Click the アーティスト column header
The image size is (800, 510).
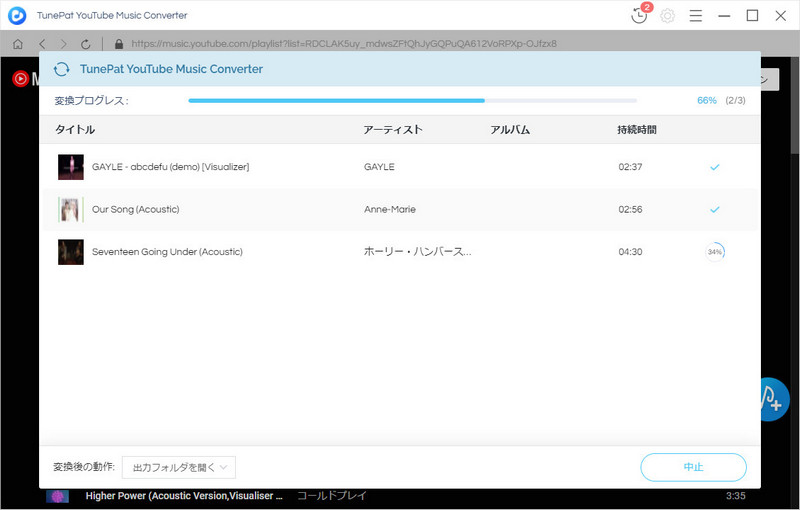pyautogui.click(x=393, y=130)
